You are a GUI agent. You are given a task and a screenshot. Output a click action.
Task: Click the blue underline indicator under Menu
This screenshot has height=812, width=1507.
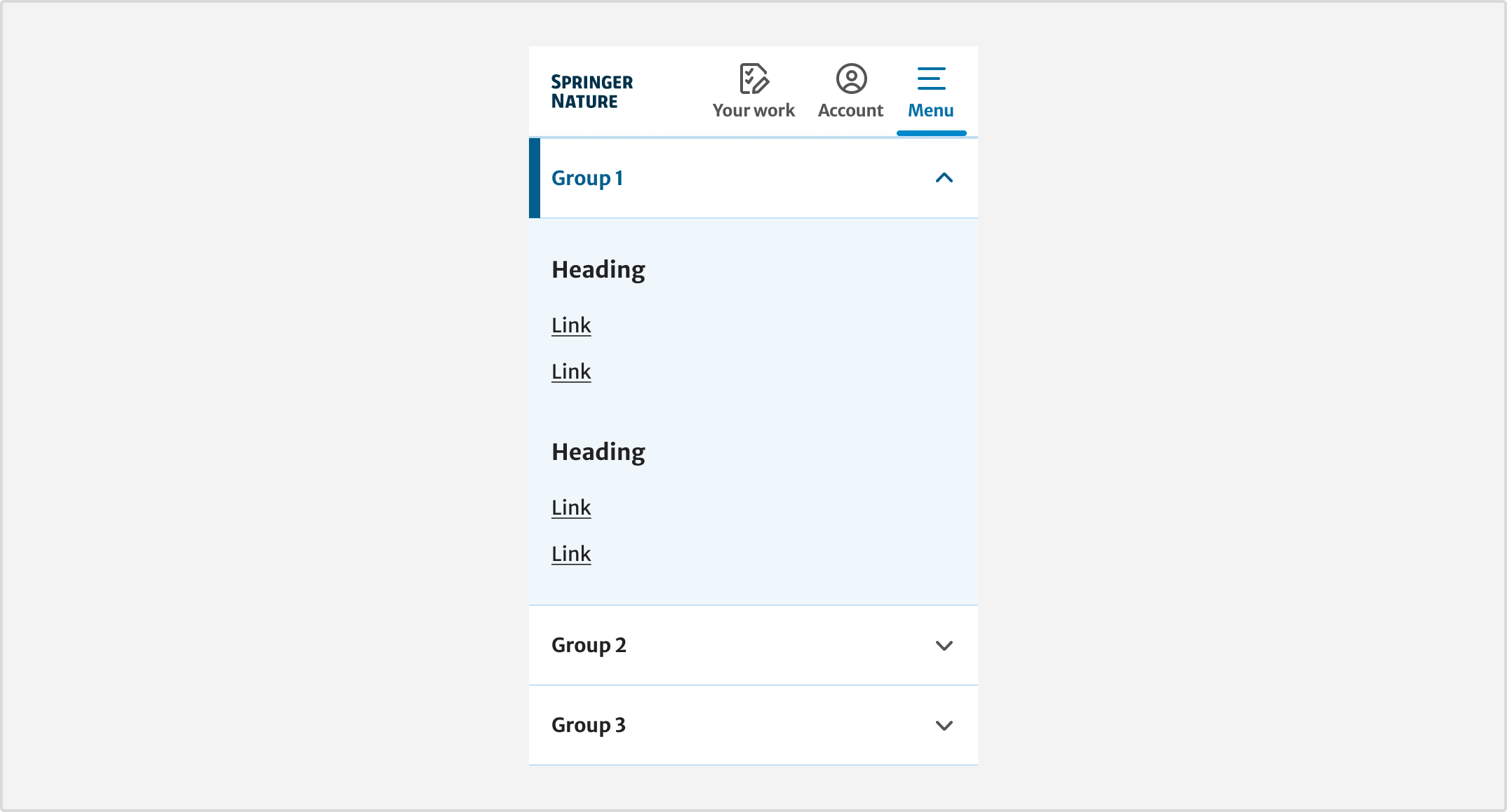(930, 132)
